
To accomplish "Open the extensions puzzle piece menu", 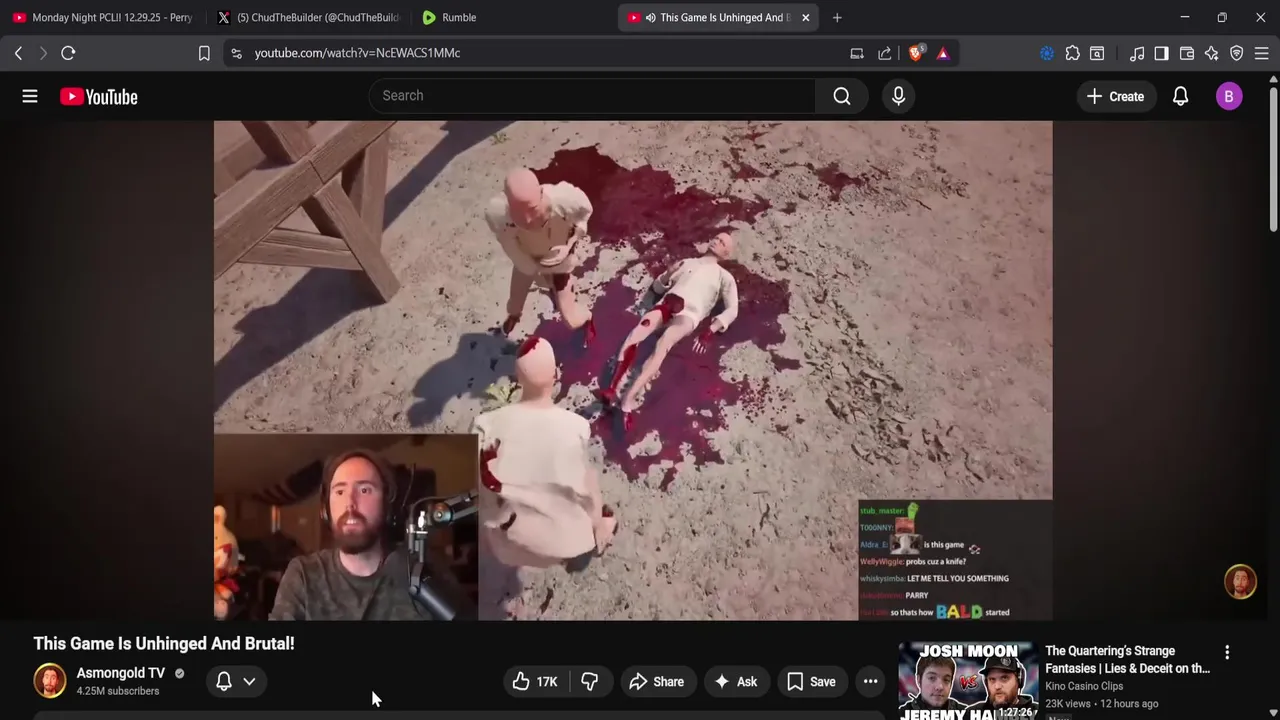I will point(1072,53).
